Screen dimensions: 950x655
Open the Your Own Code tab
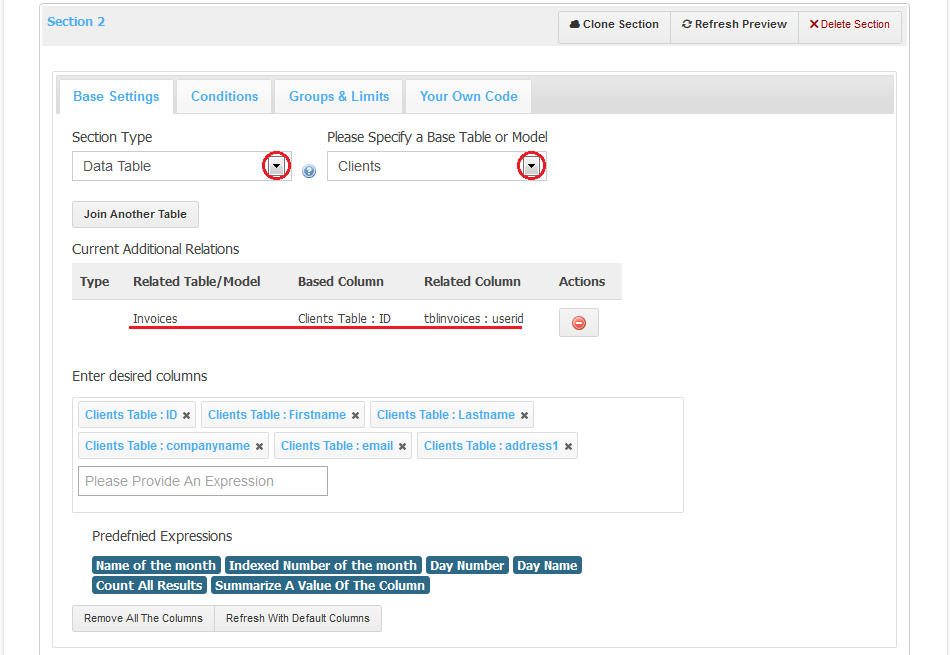click(x=468, y=96)
